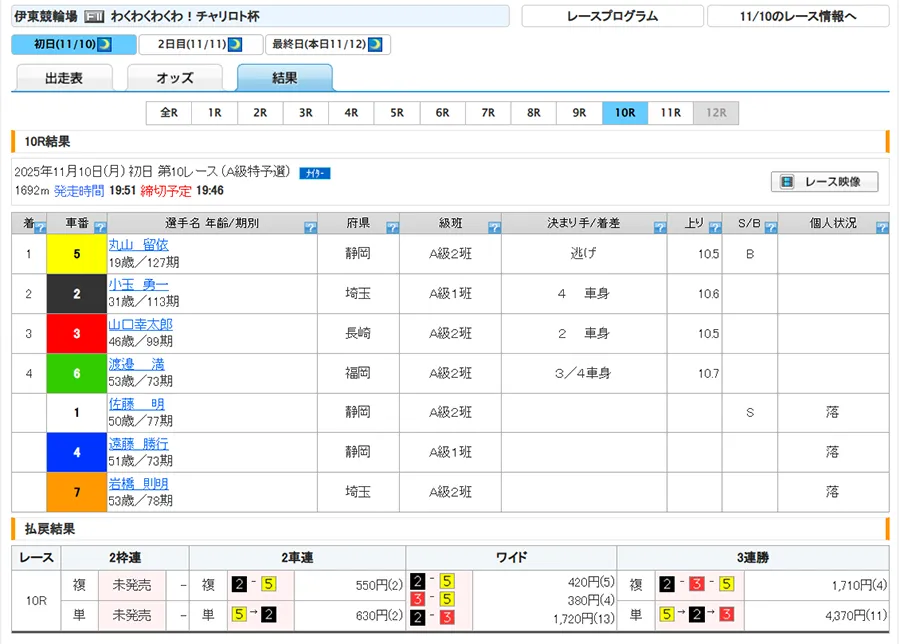Select the 2日目(11/11) day tab
This screenshot has width=900, height=644.
point(200,45)
